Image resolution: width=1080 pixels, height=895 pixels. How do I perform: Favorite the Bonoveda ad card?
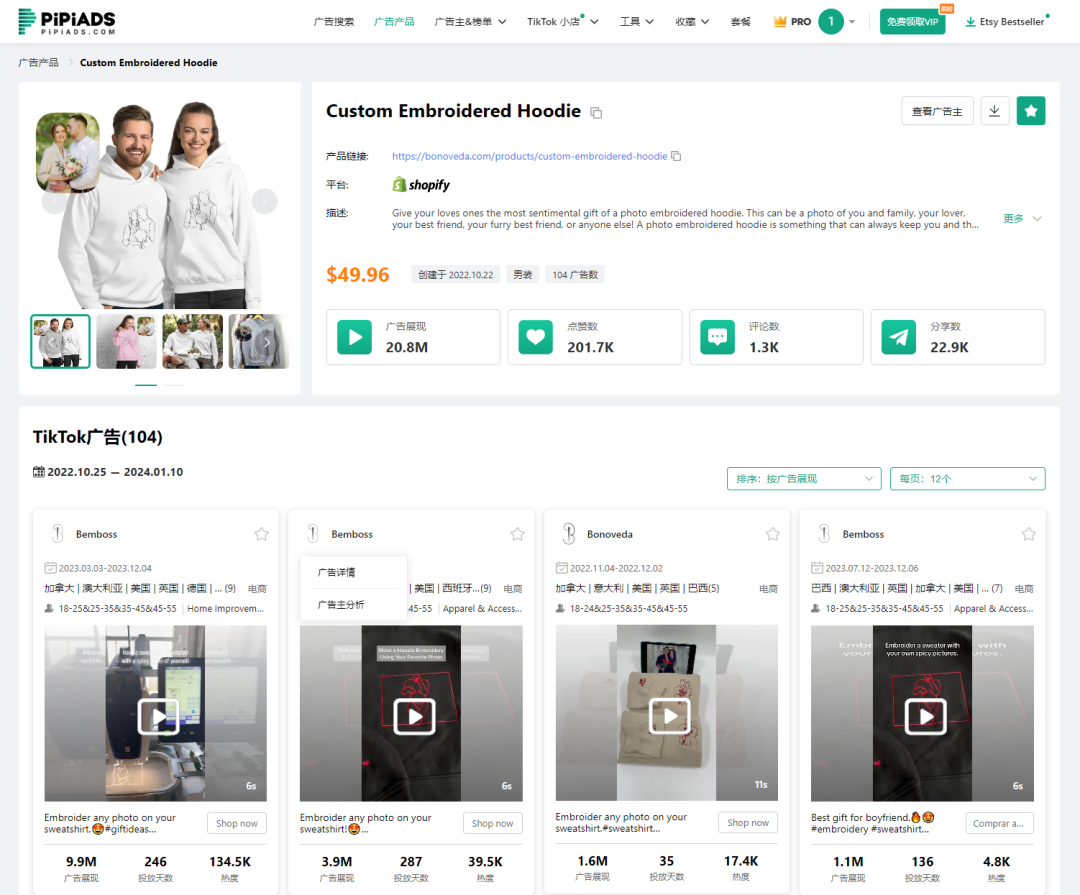tap(773, 534)
